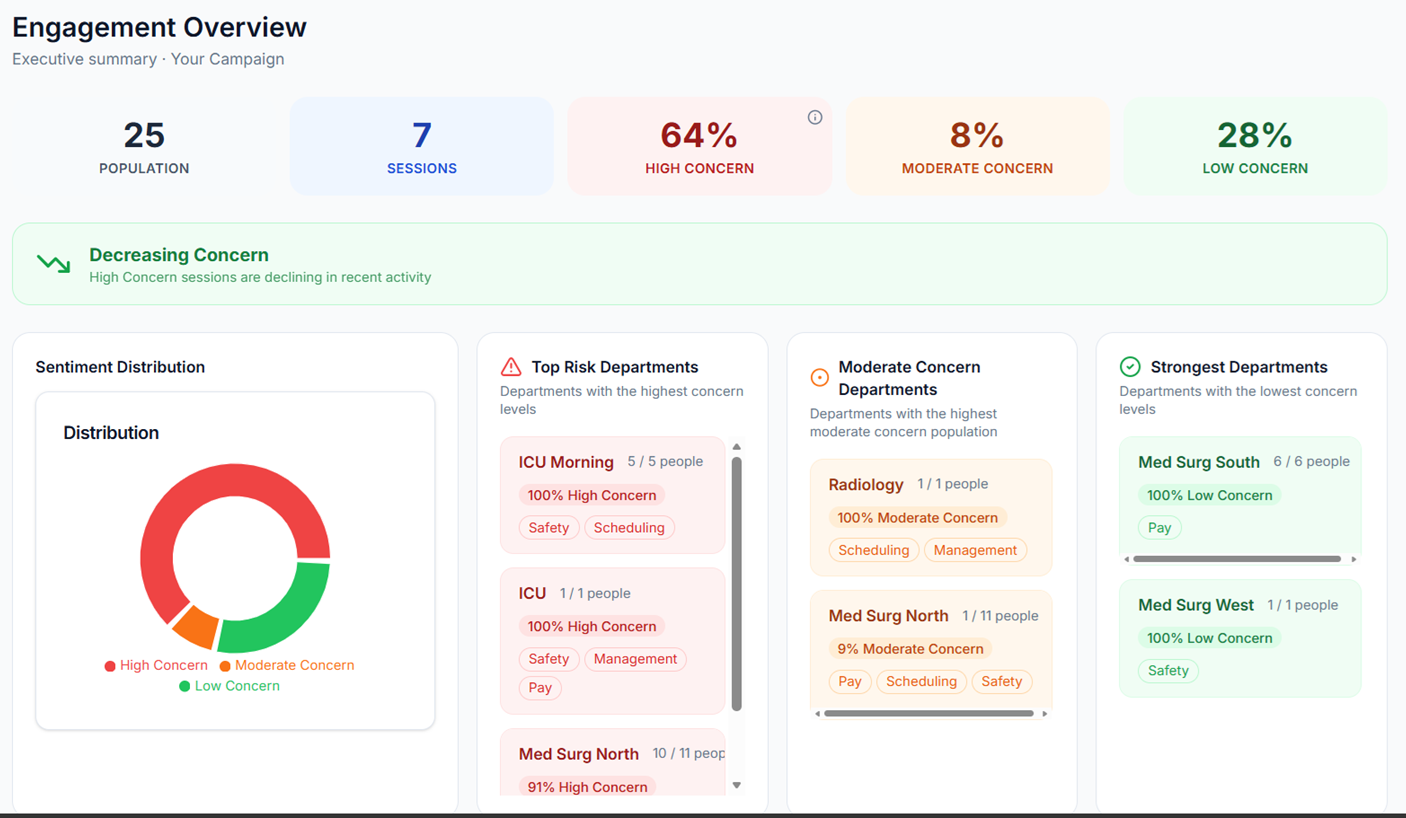Open the Med Surg South card title
1406x818 pixels.
tap(1198, 462)
